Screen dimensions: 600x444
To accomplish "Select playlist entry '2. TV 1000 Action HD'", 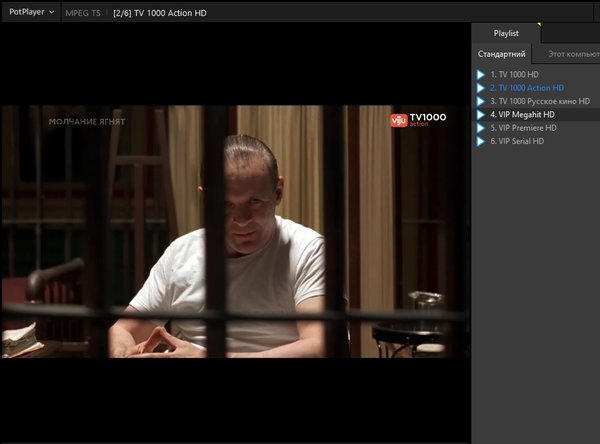I will click(537, 88).
